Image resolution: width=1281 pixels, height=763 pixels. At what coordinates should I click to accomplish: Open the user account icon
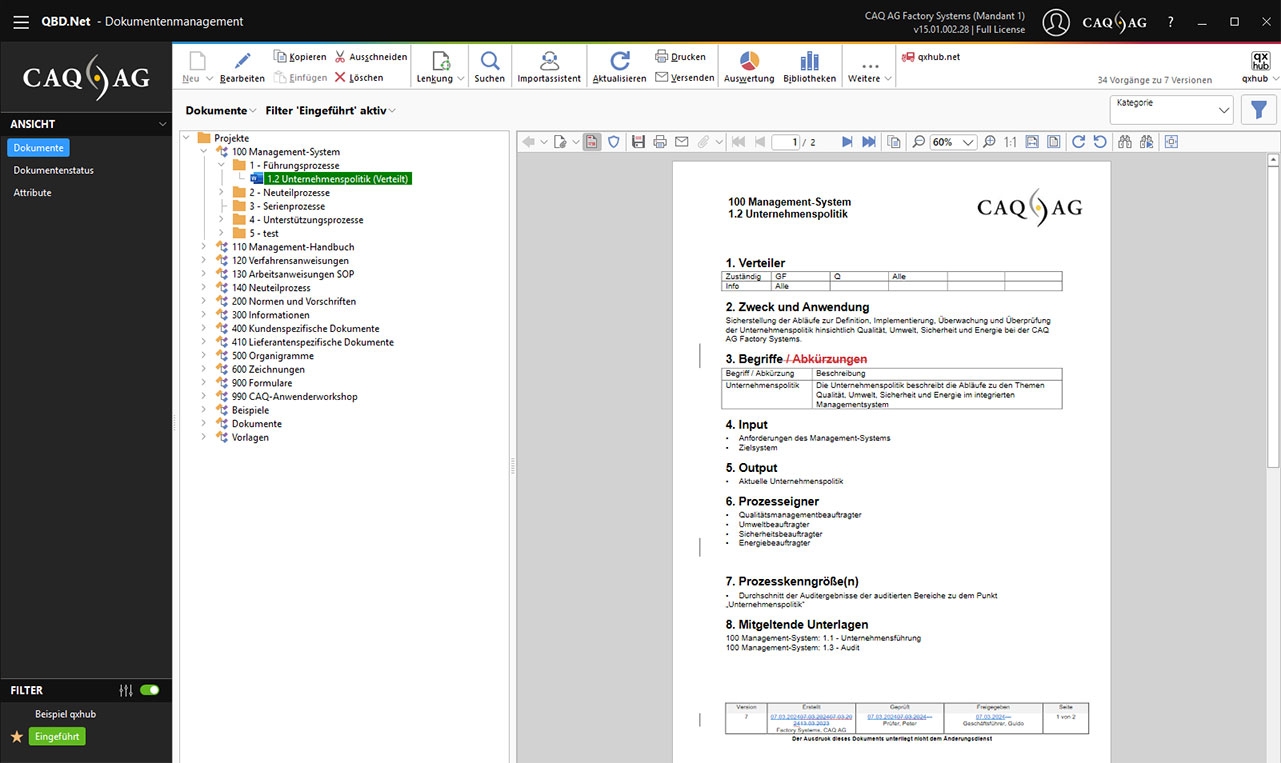pos(1056,22)
